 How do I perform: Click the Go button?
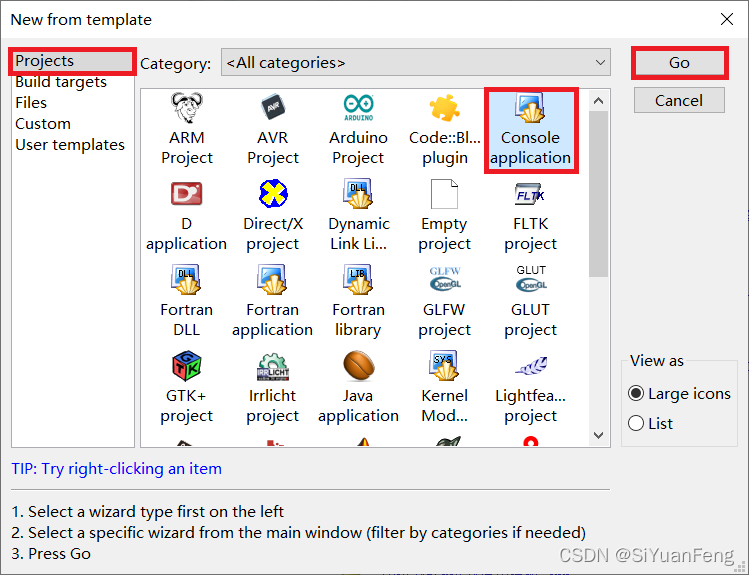point(679,63)
